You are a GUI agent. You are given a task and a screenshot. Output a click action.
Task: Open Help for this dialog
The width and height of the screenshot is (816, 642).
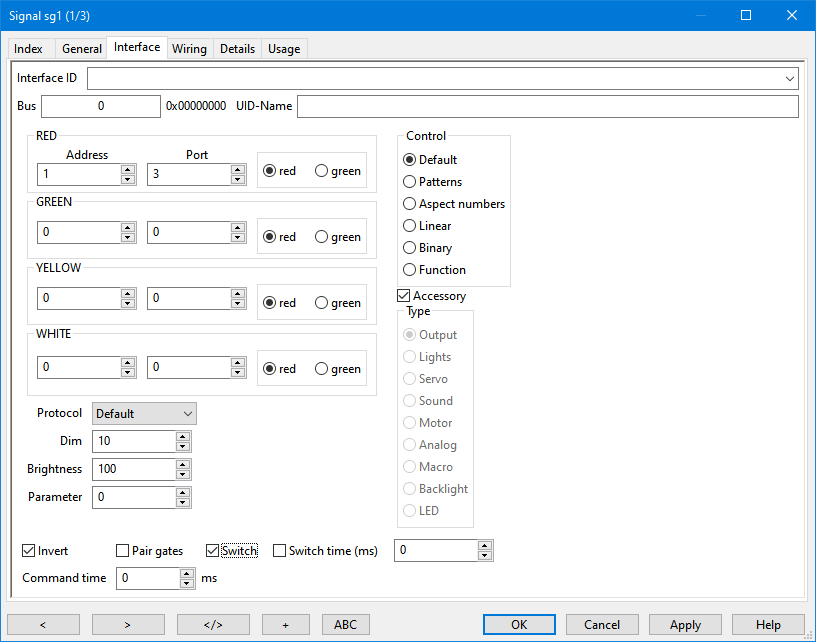(x=767, y=624)
